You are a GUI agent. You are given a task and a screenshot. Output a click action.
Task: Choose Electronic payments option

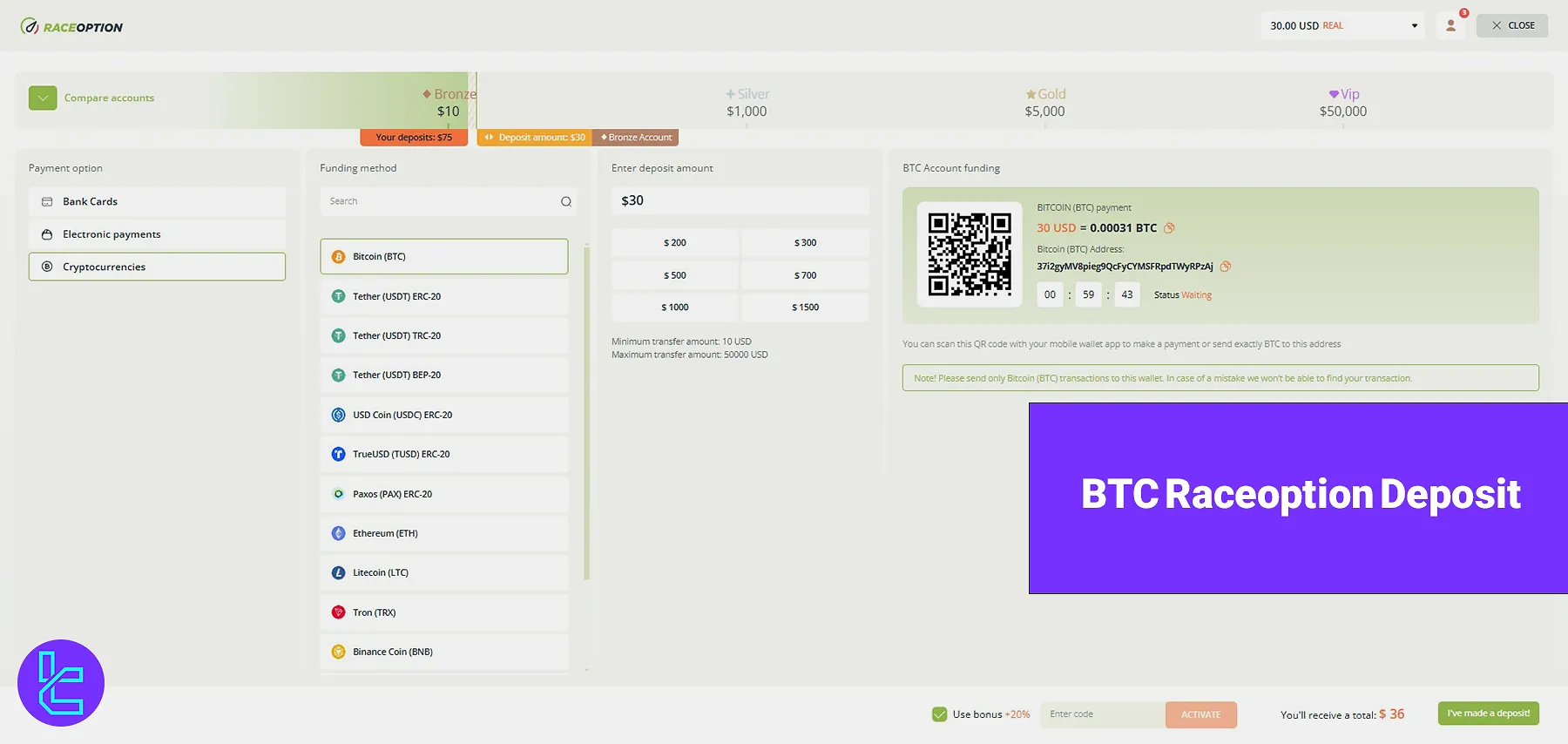[x=157, y=234]
